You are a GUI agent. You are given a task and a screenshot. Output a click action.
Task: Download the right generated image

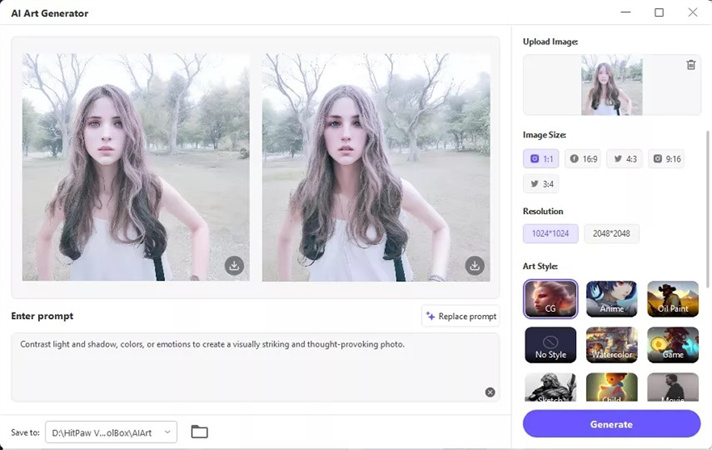475,266
